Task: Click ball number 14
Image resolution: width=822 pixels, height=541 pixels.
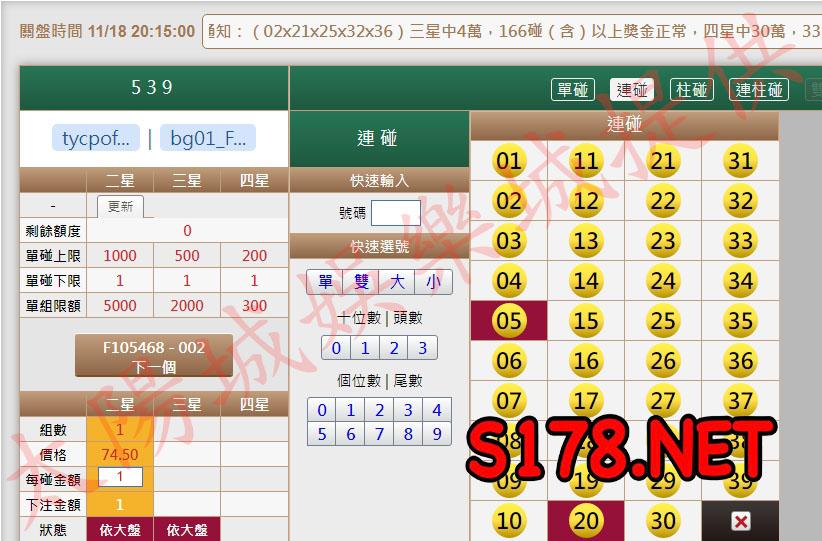Action: point(586,280)
